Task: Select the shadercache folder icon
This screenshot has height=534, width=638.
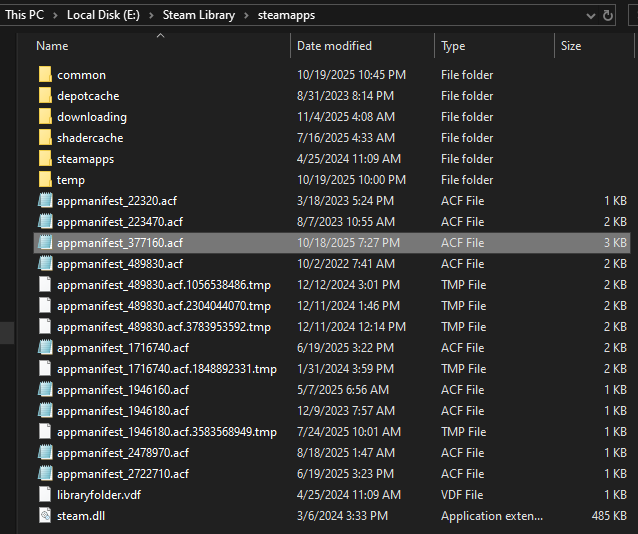Action: [45, 138]
